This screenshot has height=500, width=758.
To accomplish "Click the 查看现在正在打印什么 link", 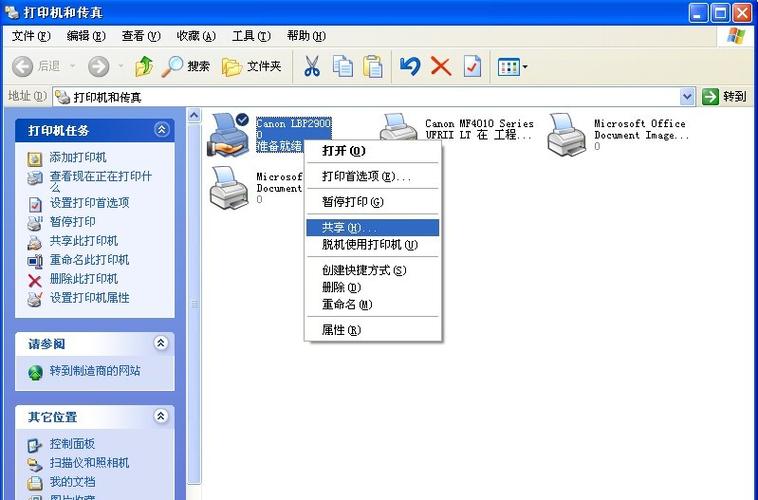I will pyautogui.click(x=101, y=181).
